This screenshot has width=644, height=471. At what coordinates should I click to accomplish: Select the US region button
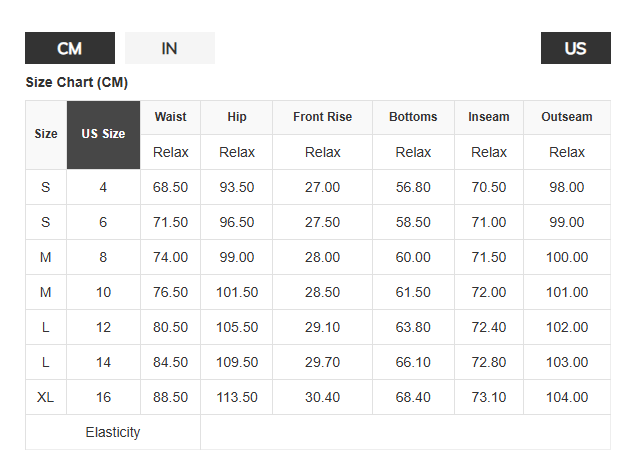[575, 48]
